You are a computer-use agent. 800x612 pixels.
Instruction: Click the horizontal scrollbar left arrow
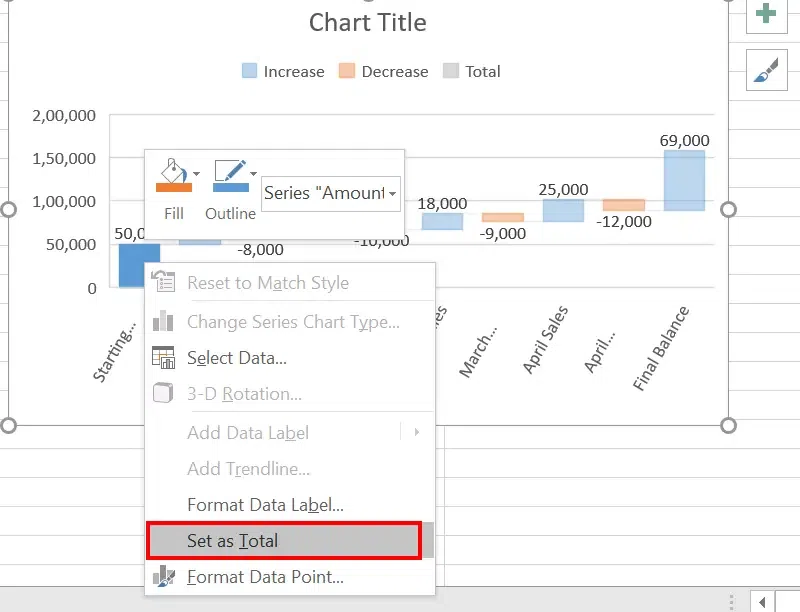762,602
